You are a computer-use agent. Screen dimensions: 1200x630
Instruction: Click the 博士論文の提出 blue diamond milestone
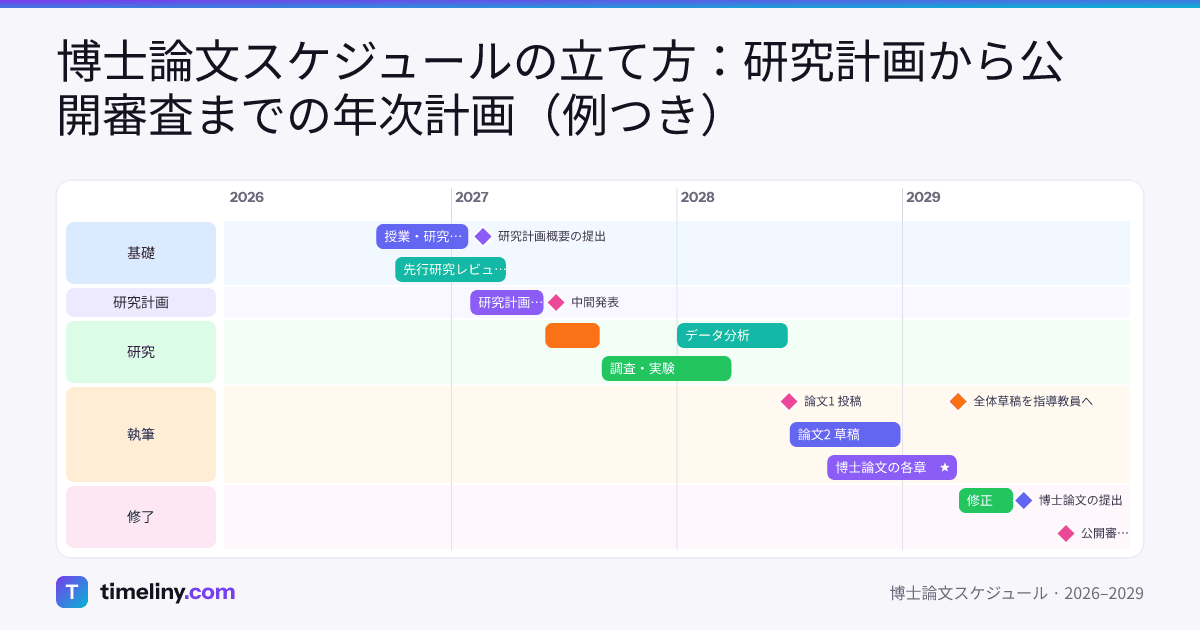(1024, 500)
